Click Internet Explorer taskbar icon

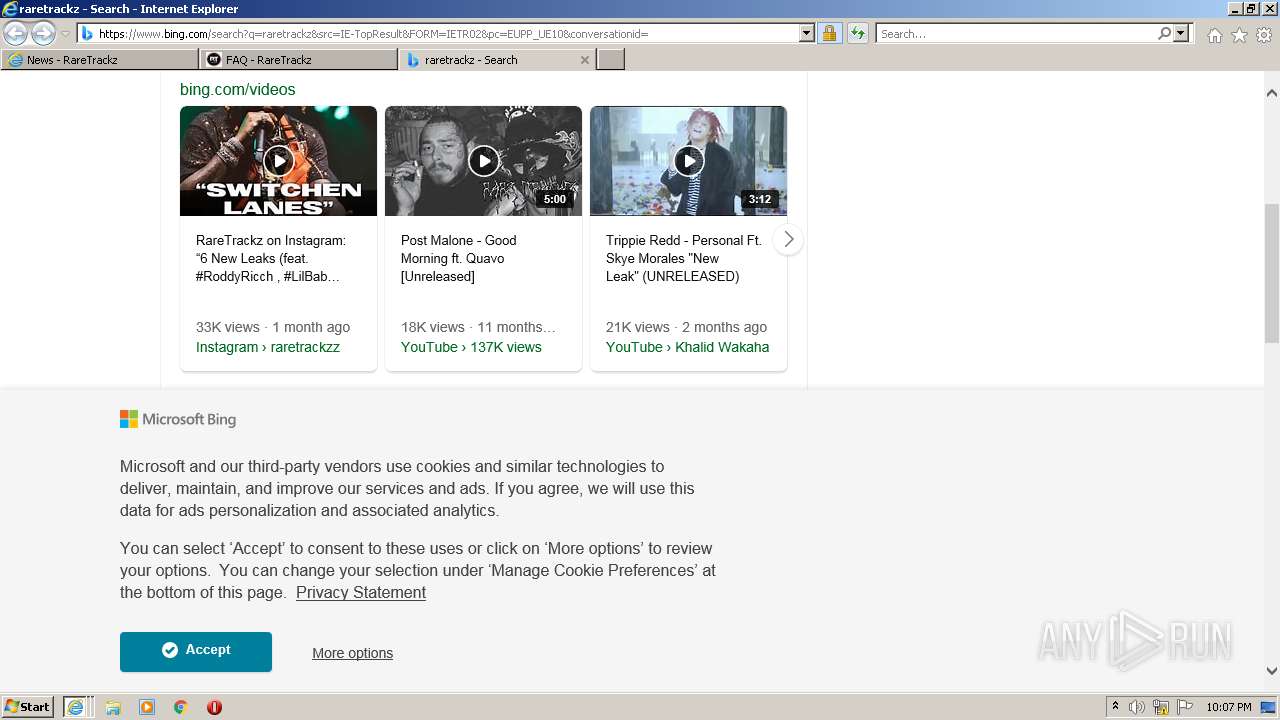(x=76, y=707)
